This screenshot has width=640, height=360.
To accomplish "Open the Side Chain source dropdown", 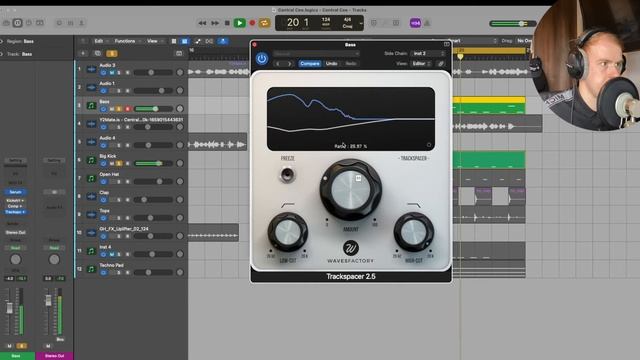I will [x=427, y=53].
